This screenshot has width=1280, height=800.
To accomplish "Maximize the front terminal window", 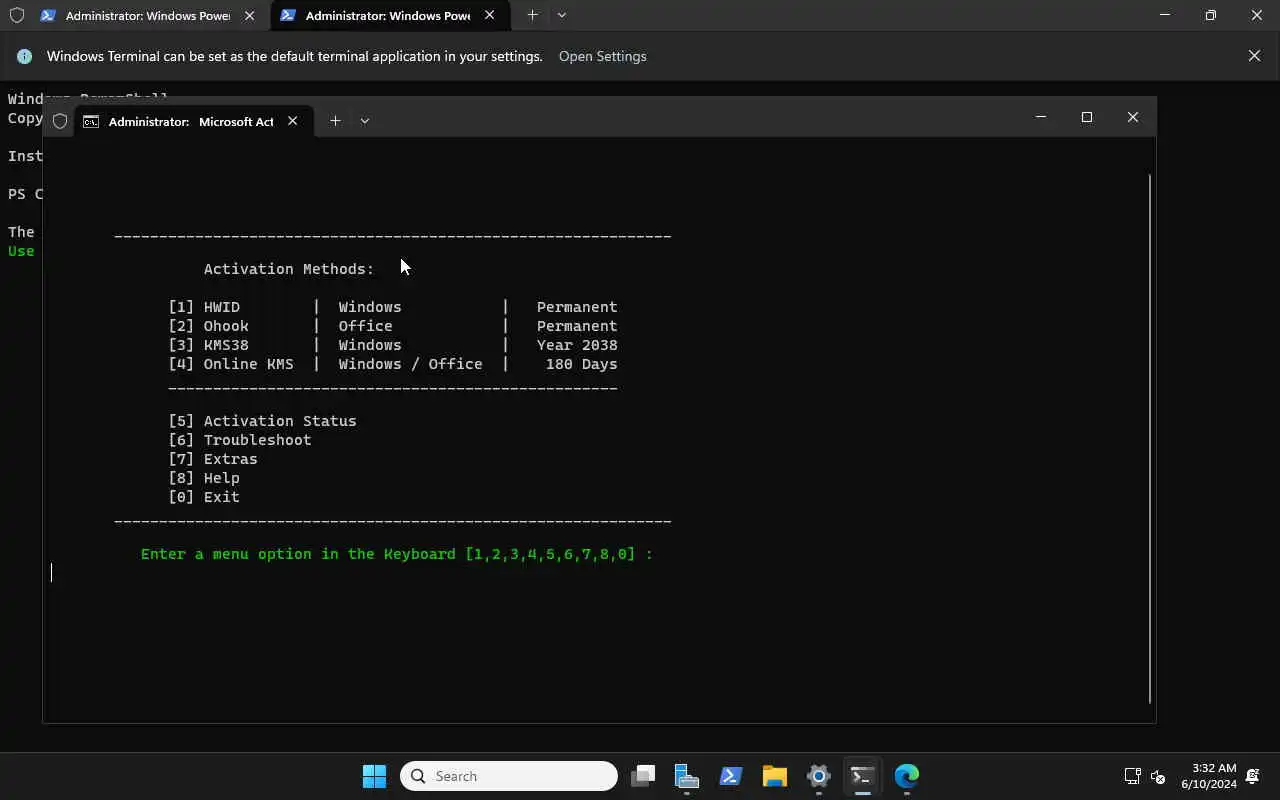I will click(x=1086, y=117).
